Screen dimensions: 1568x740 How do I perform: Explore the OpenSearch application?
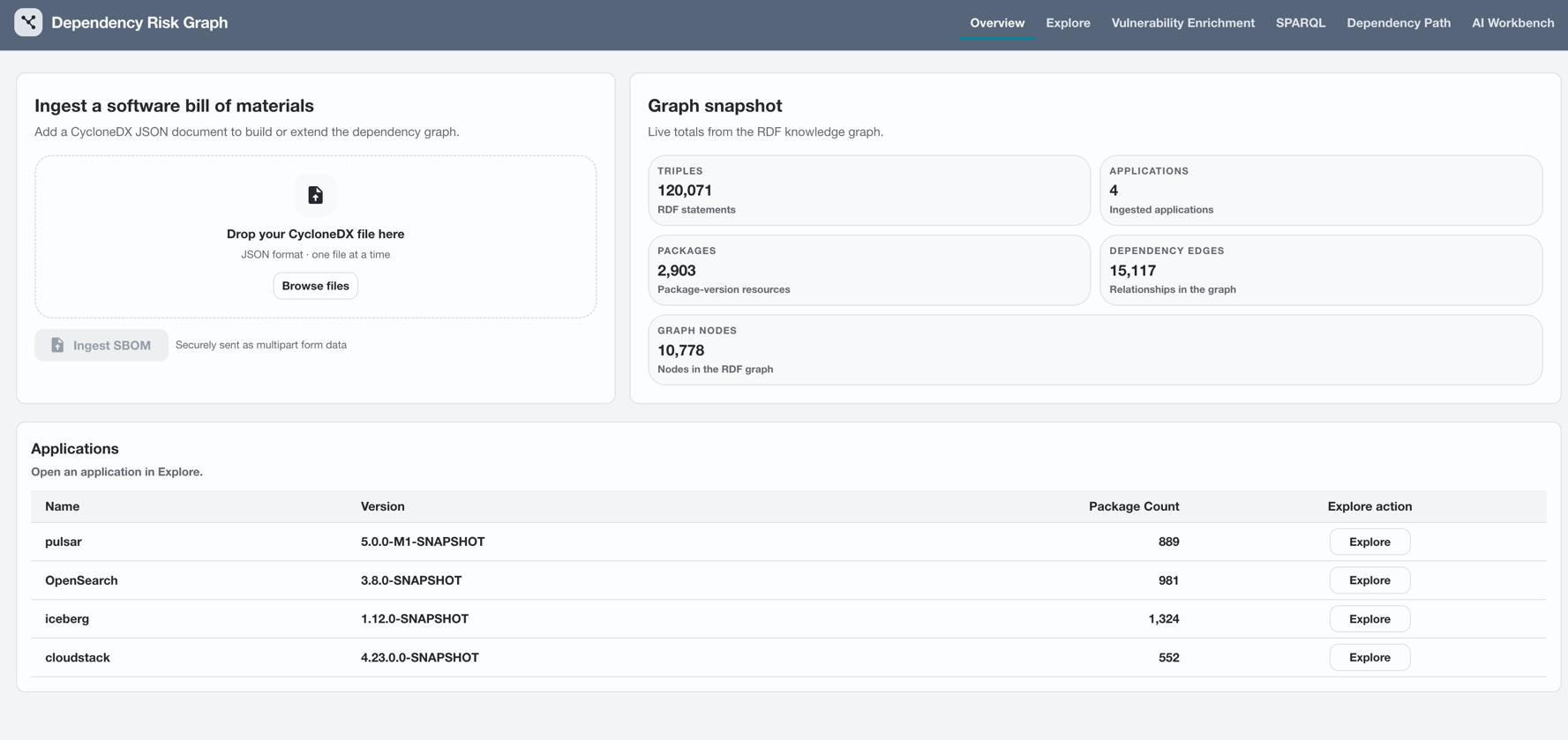pos(1369,580)
